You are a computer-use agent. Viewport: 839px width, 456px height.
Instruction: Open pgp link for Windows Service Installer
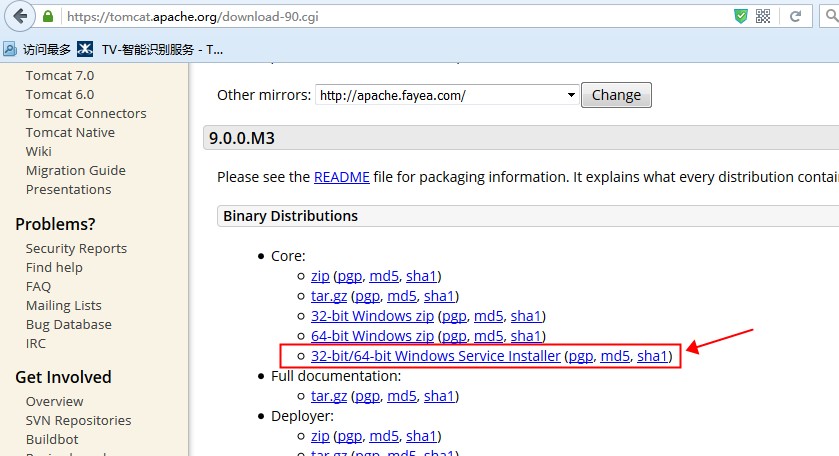click(x=581, y=356)
